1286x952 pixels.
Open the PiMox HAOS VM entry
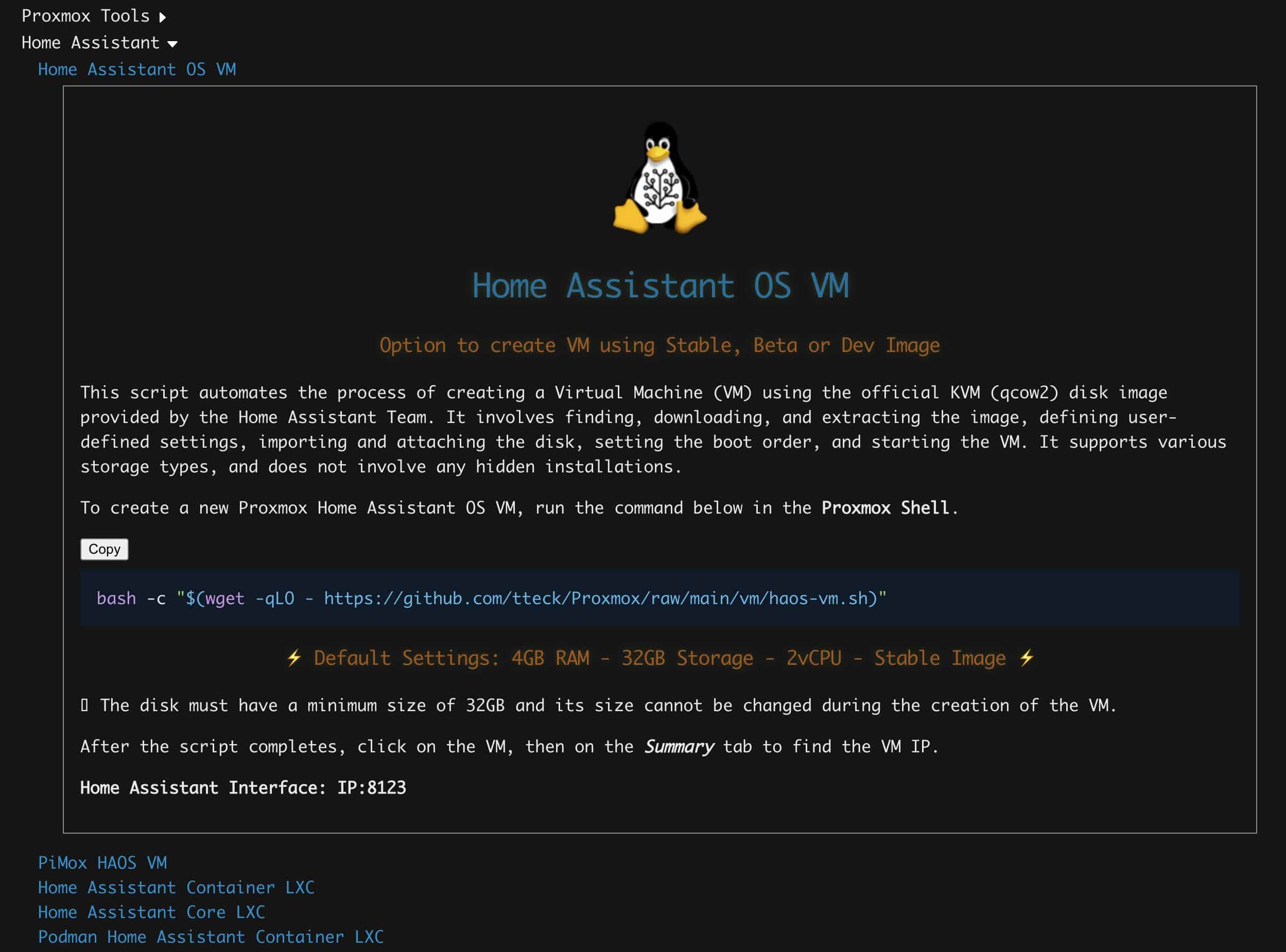pos(102,862)
